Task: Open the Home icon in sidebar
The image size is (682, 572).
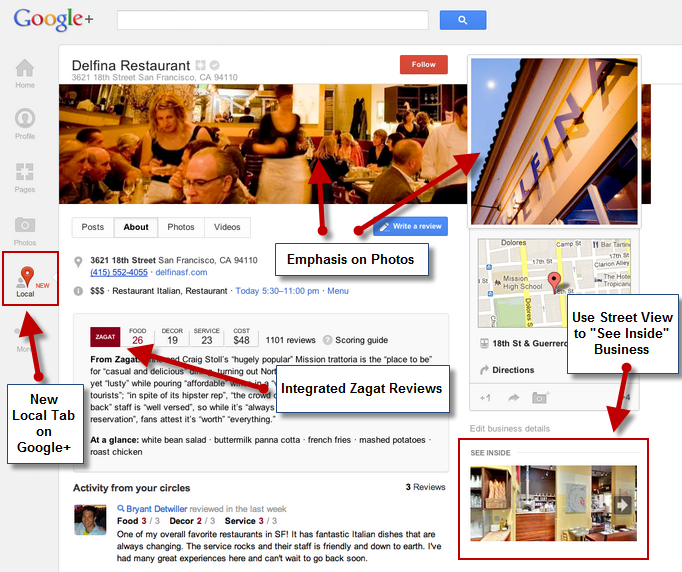Action: [x=25, y=68]
